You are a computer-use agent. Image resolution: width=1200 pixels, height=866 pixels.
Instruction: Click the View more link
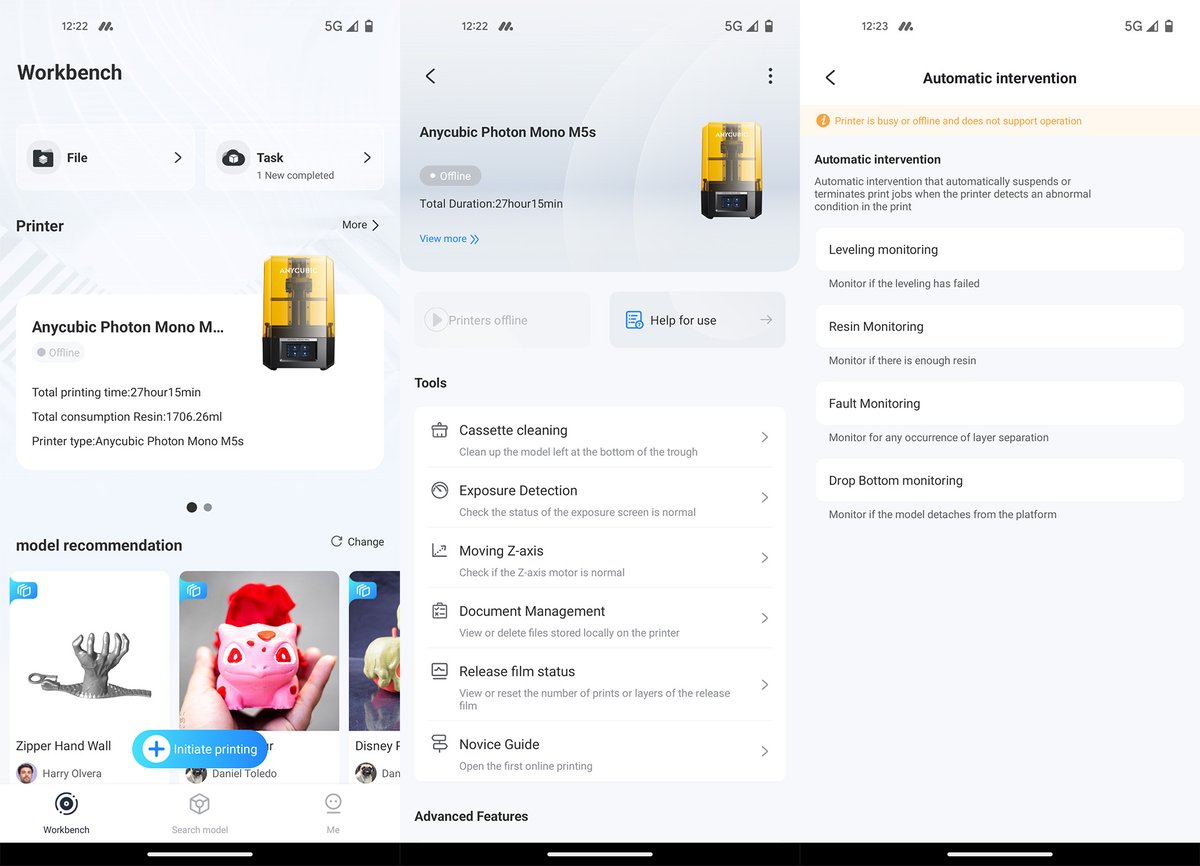pyautogui.click(x=449, y=239)
